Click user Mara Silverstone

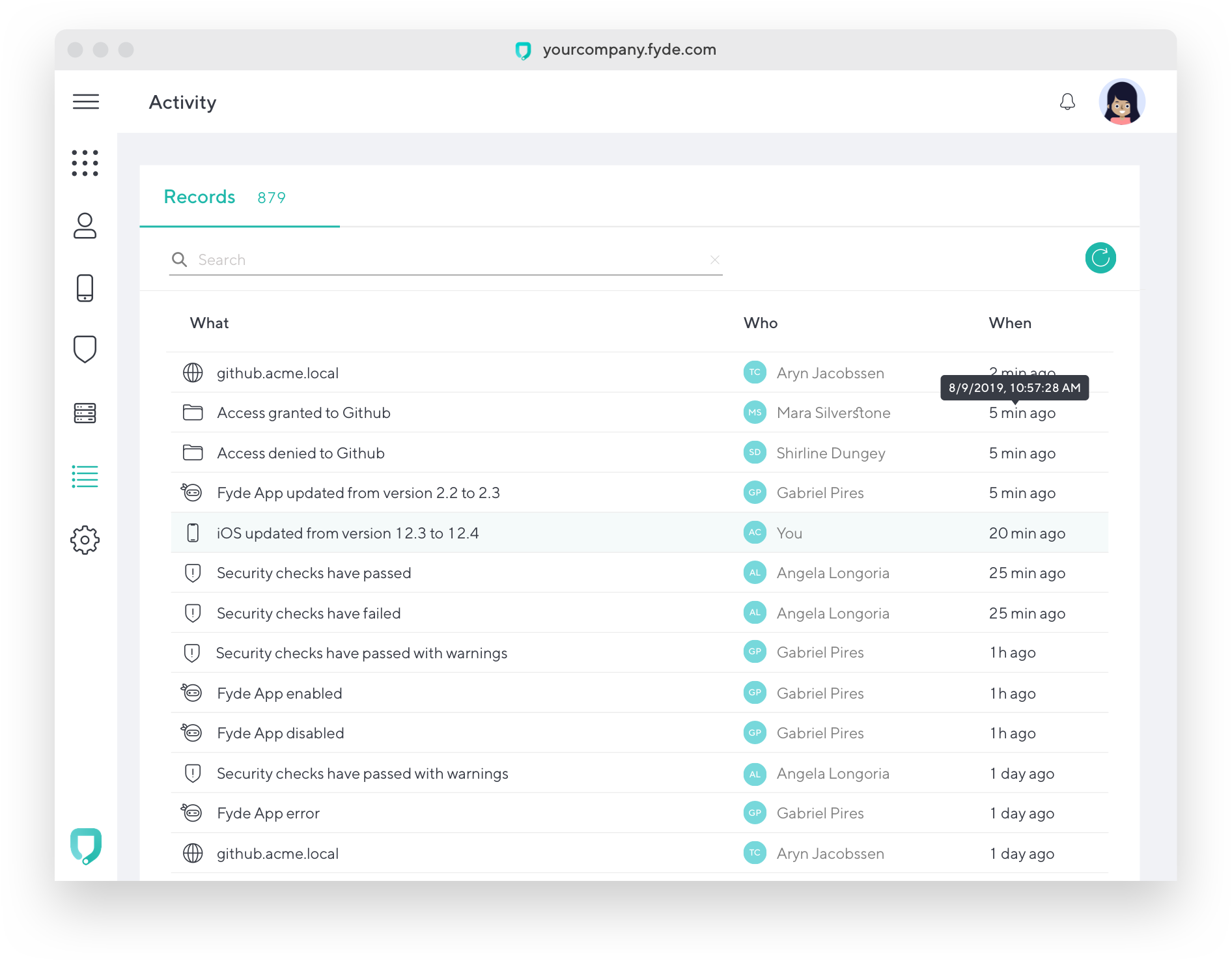tap(833, 413)
